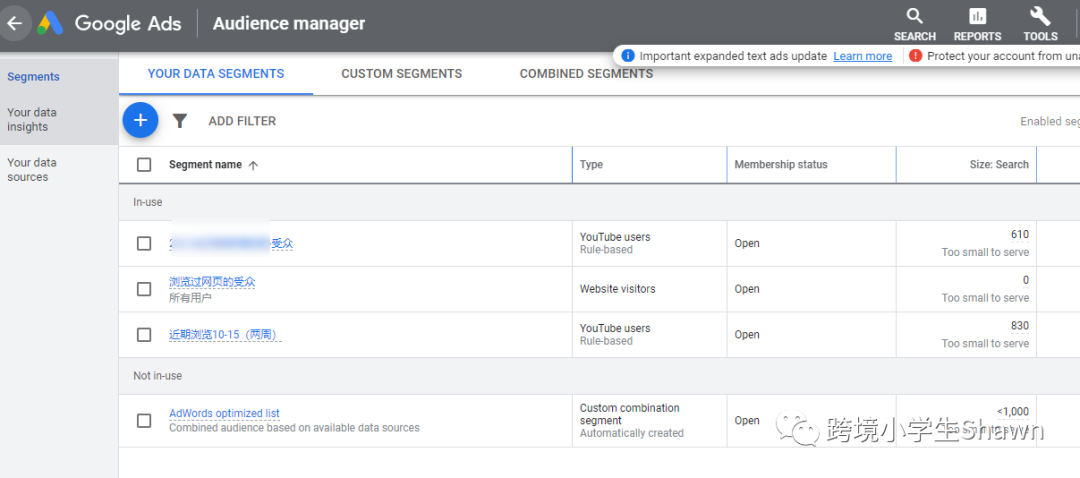
Task: Open the Tools wrench icon
Action: (1040, 16)
